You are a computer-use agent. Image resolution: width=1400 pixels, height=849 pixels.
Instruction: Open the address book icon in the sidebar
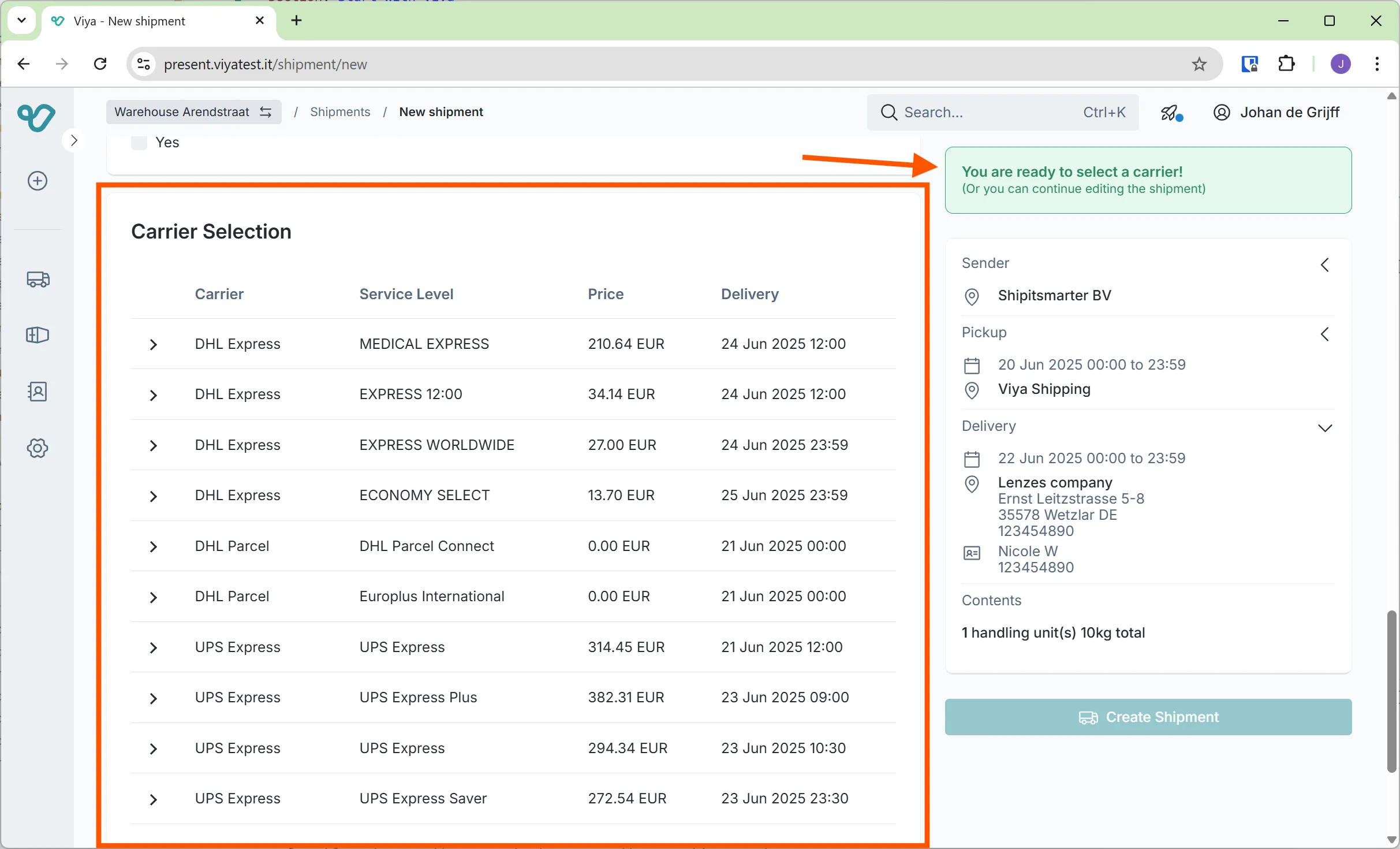(38, 392)
